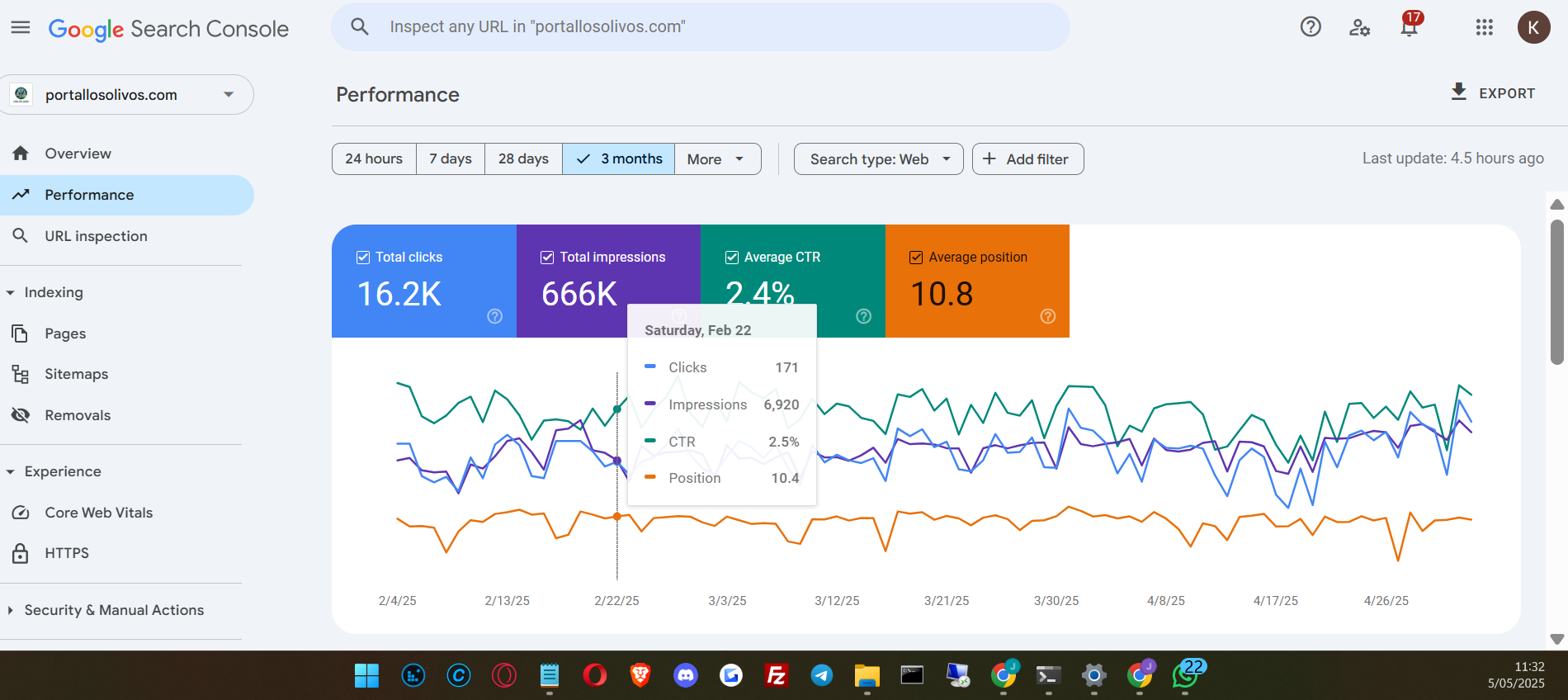Click the Total clicks help icon
Image resolution: width=1568 pixels, height=700 pixels.
[495, 316]
